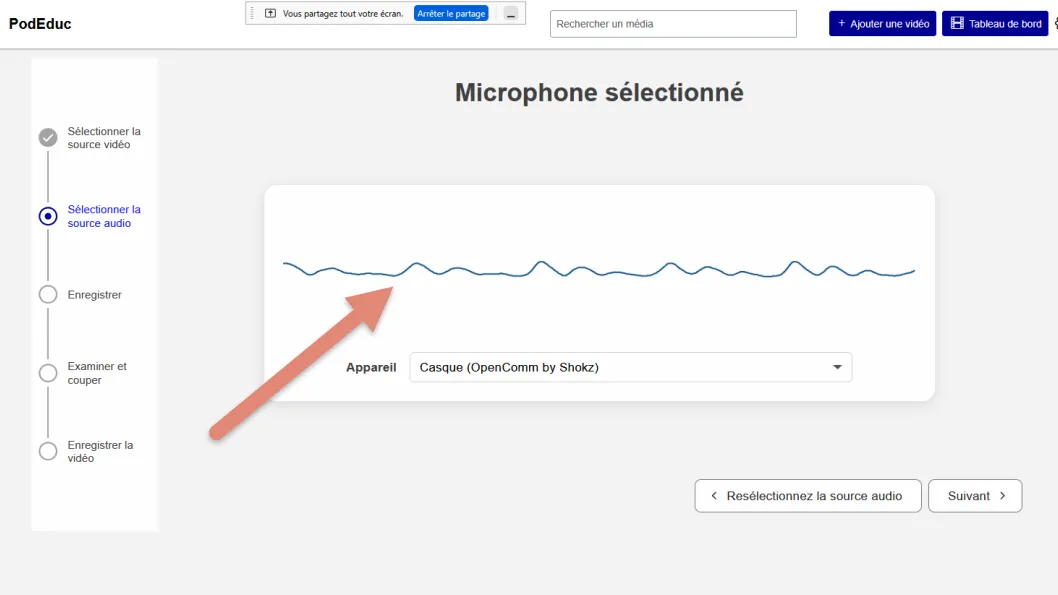
Task: Click Ajouter une vidéo button
Action: 882,24
